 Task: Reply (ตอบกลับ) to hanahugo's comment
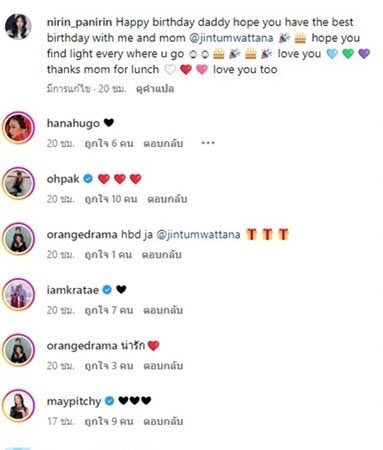click(163, 143)
